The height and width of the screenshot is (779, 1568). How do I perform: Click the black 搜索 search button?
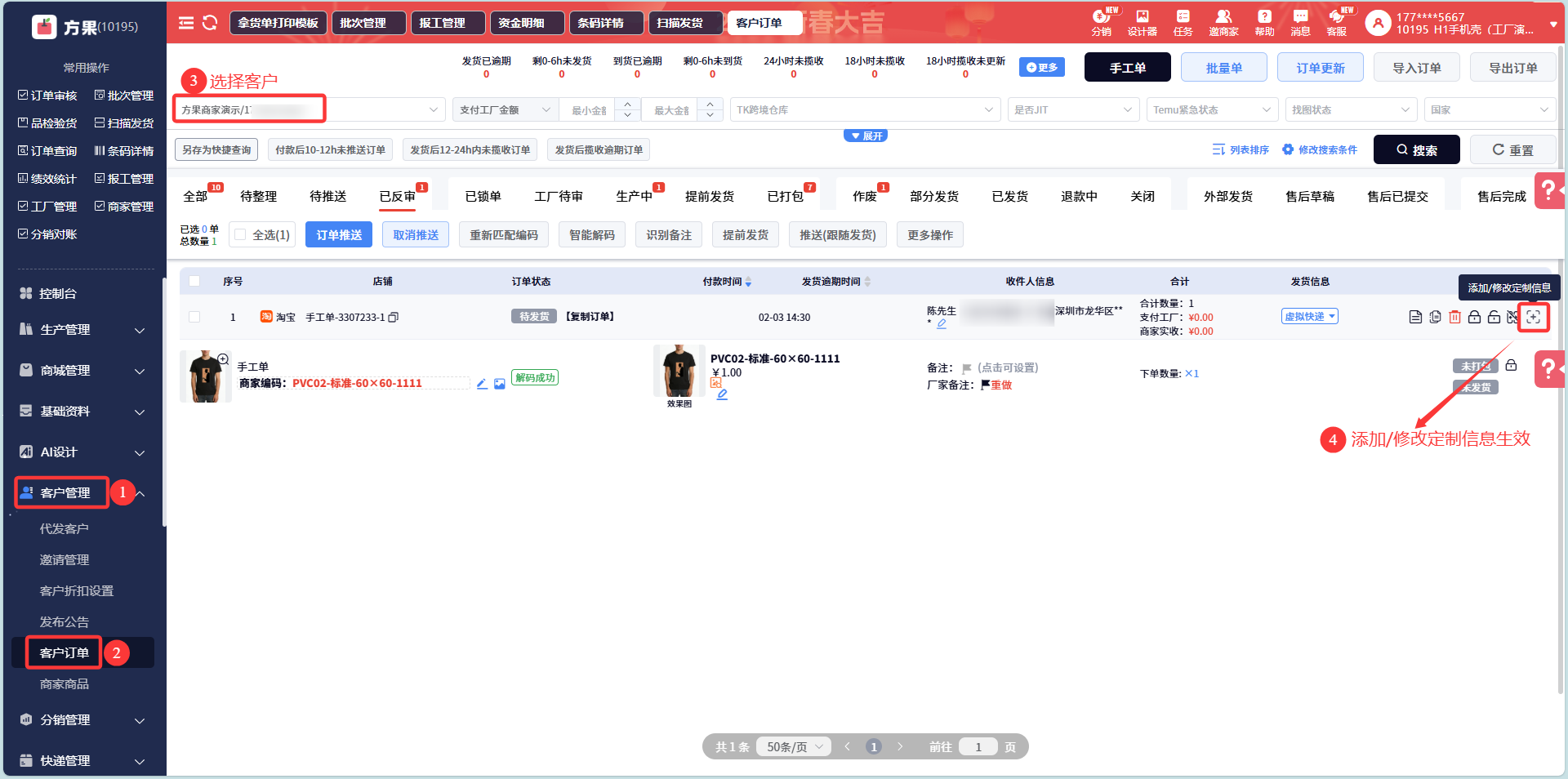(x=1416, y=149)
